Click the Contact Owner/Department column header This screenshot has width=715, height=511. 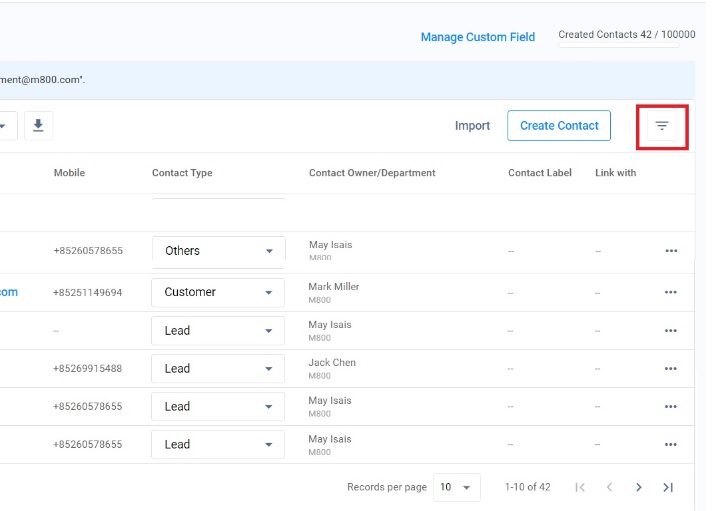click(372, 173)
